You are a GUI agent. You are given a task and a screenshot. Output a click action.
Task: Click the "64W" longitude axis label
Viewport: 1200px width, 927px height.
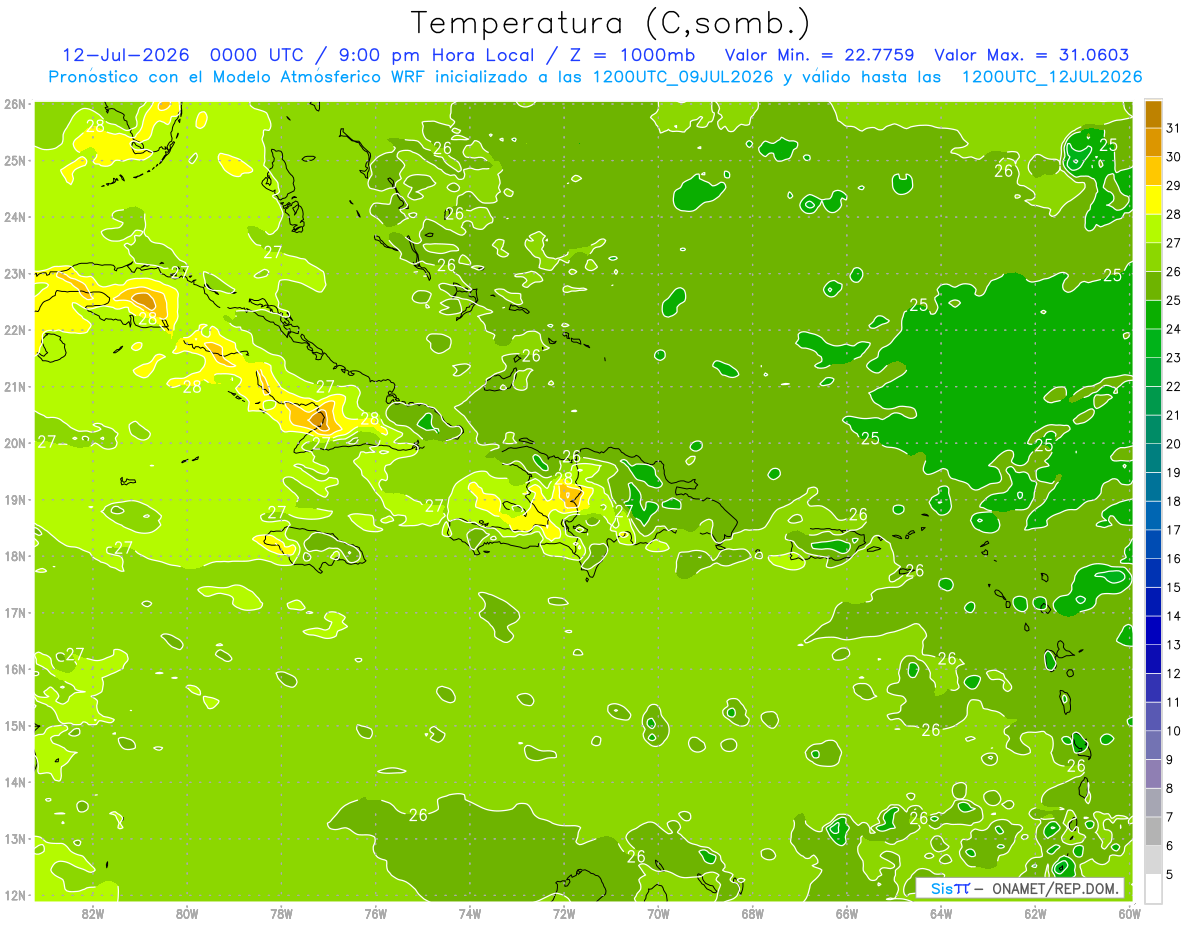[x=941, y=913]
